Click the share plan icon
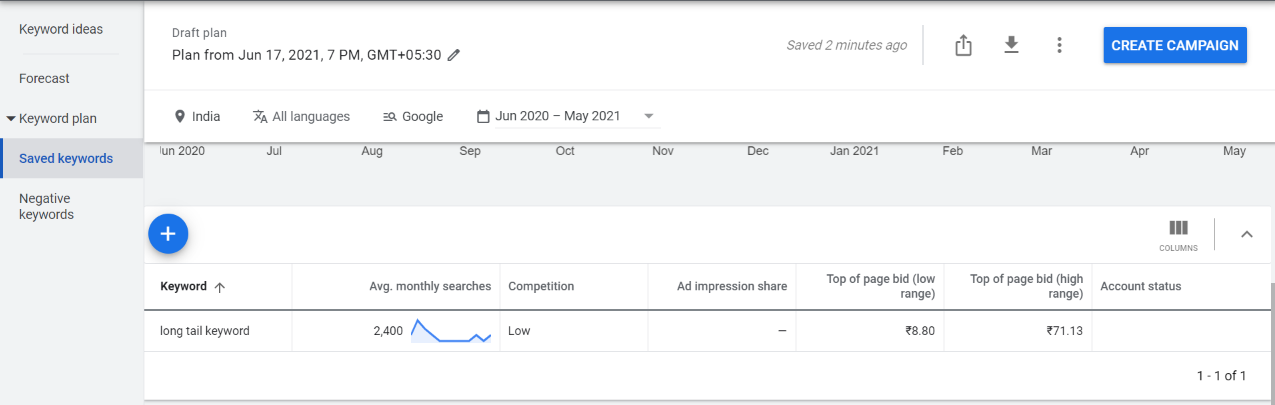The image size is (1275, 405). [x=963, y=45]
